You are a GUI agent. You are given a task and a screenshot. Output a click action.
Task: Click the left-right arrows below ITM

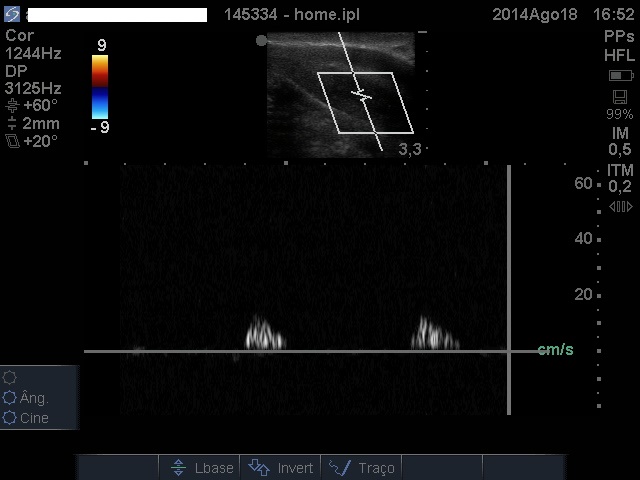(x=620, y=206)
